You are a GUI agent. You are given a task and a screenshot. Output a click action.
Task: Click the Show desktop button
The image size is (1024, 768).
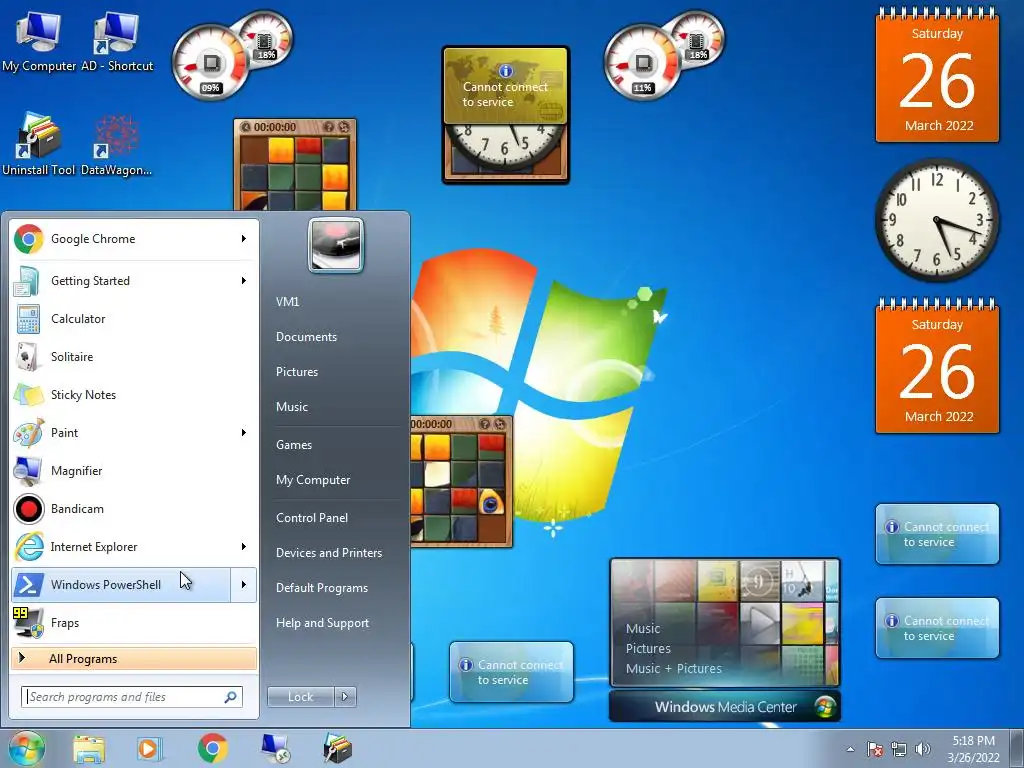(x=1018, y=748)
